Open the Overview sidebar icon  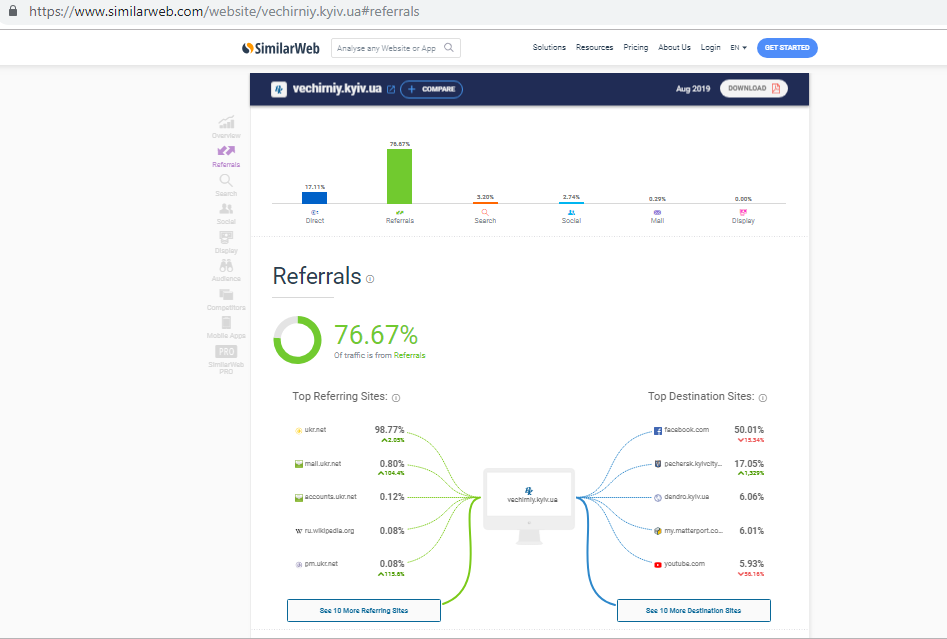point(226,123)
